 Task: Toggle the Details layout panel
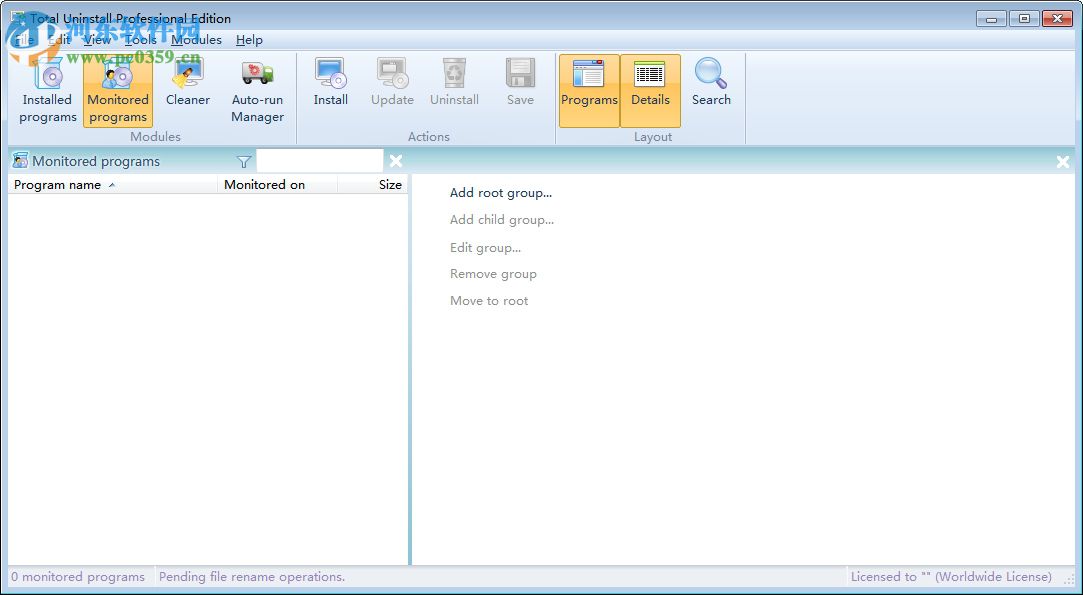point(650,90)
